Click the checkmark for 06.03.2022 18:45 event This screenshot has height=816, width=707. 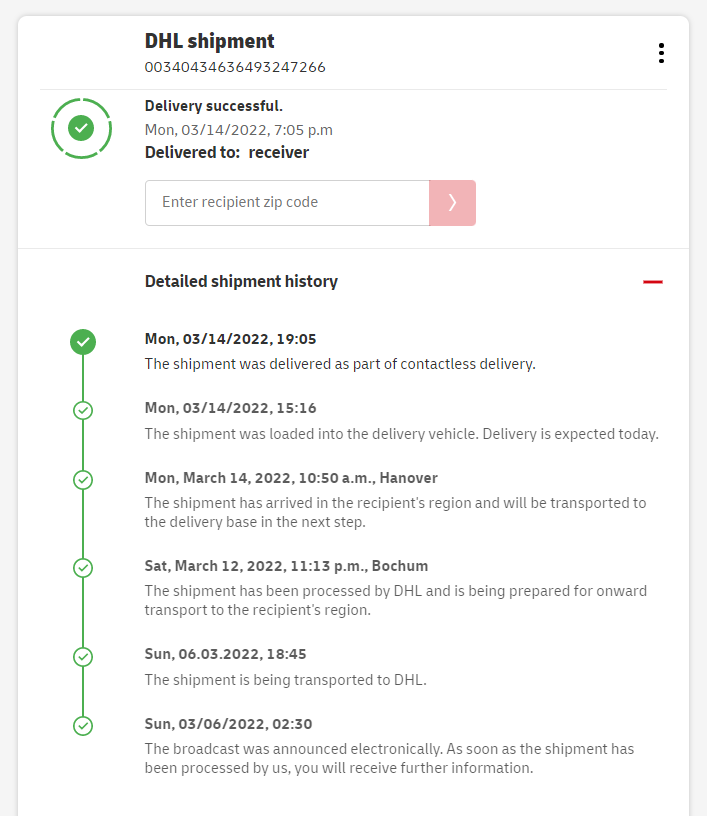83,657
